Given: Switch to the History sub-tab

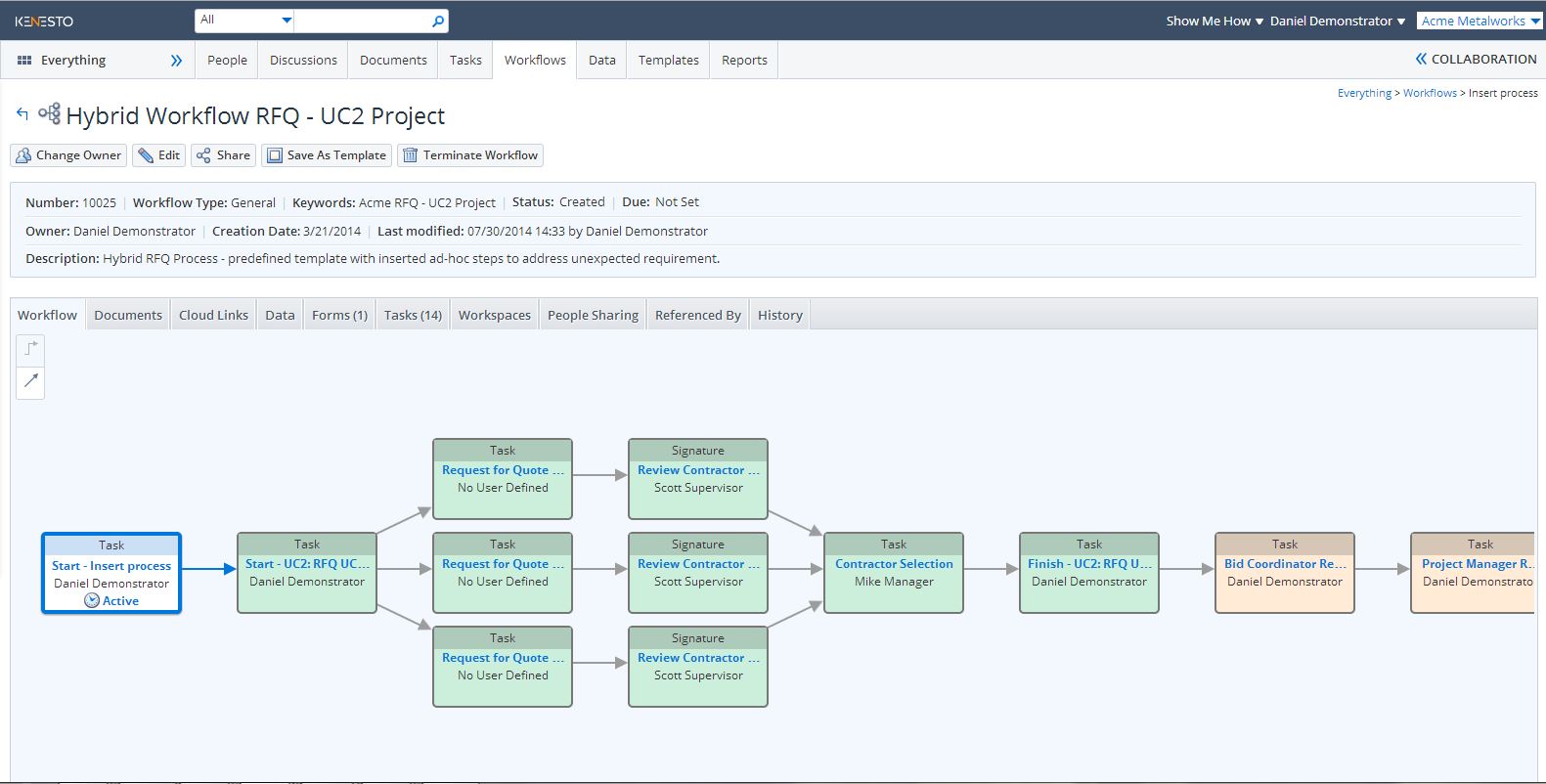Looking at the screenshot, I should pyautogui.click(x=780, y=315).
